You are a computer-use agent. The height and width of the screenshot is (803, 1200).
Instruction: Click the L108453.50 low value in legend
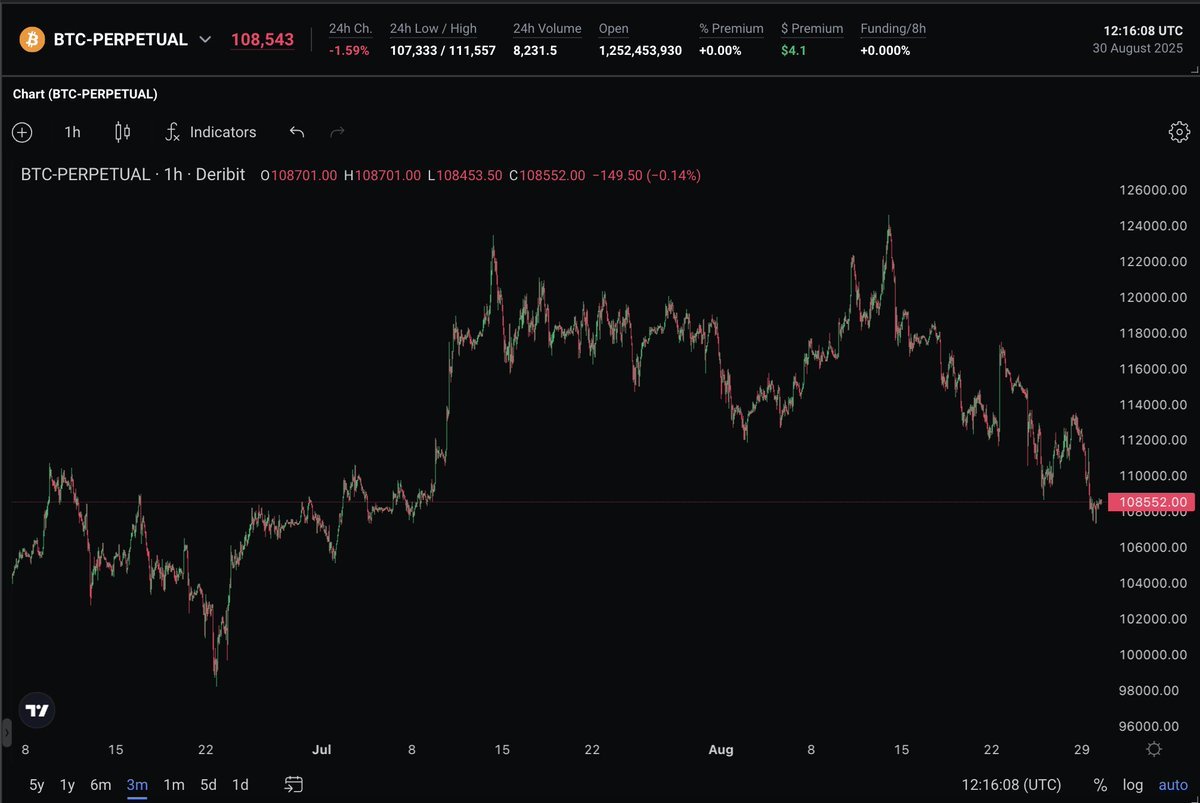point(465,175)
